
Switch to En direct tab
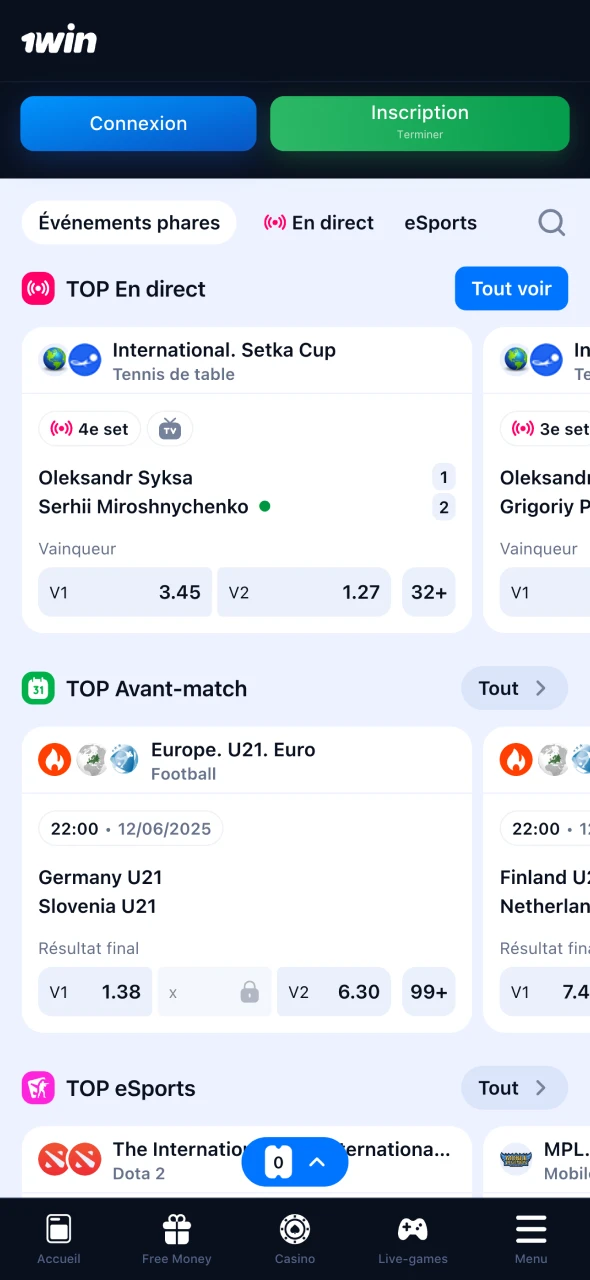click(319, 223)
